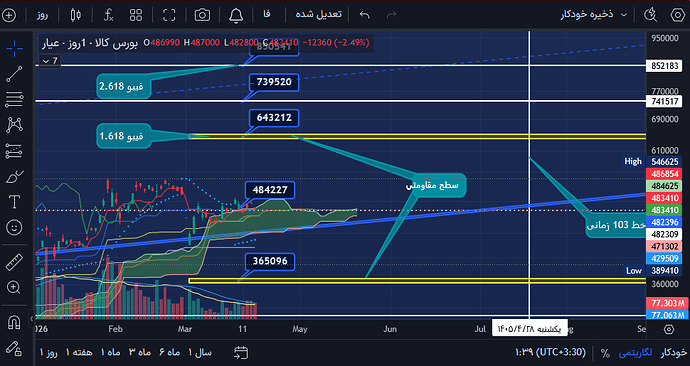Select the Fibonacci lines tool
690x366 pixels.
pyautogui.click(x=14, y=99)
